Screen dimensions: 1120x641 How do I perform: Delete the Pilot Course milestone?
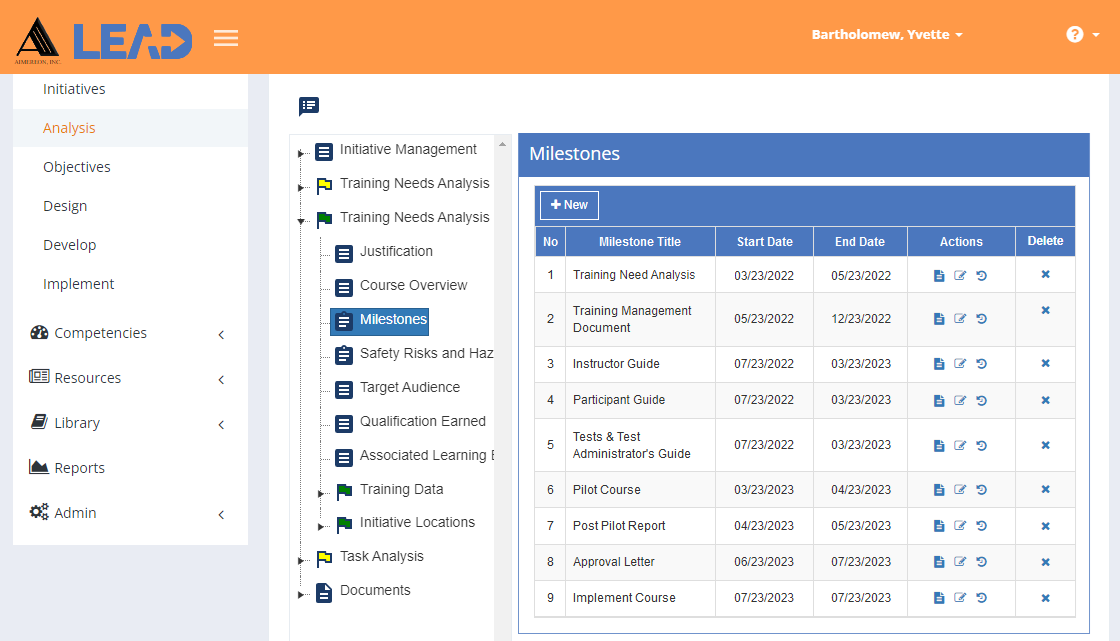tap(1045, 490)
